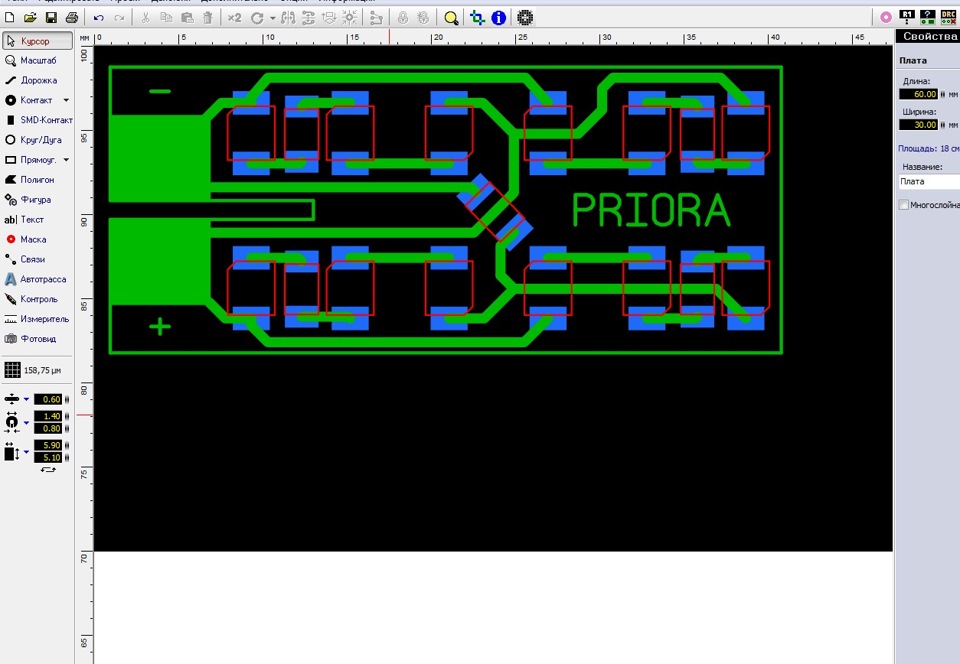960x664 pixels.
Task: Toggle the R1 component panel icon
Action: (907, 17)
